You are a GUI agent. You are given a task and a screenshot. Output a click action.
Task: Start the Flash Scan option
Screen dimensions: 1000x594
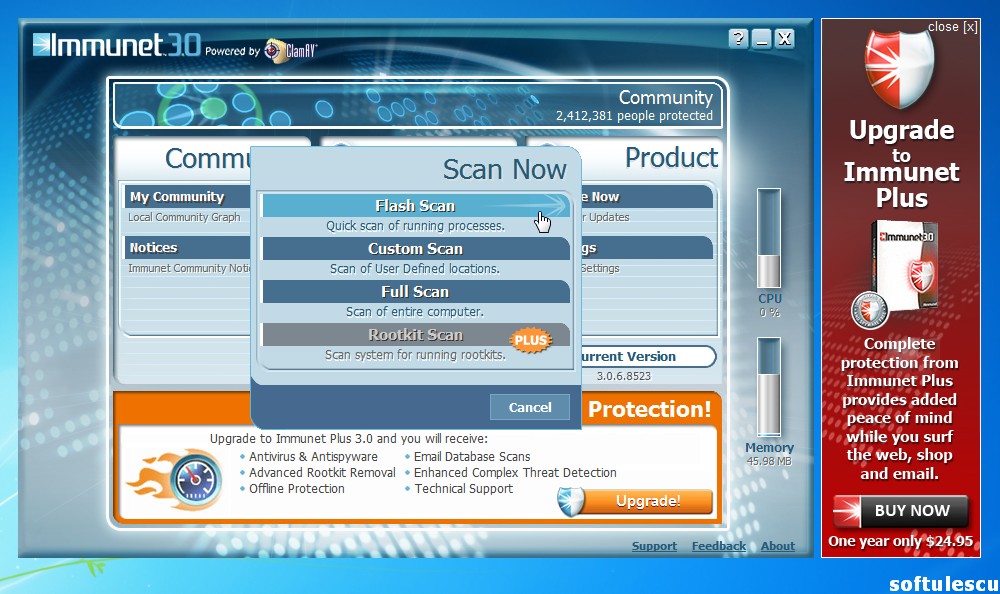point(416,205)
